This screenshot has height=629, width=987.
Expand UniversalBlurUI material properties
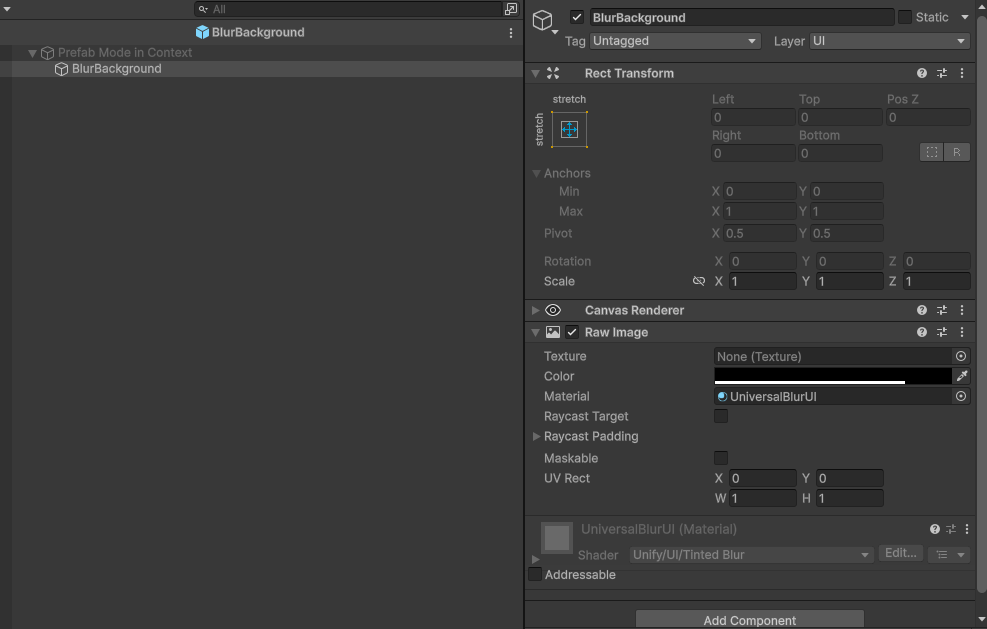[x=536, y=558]
